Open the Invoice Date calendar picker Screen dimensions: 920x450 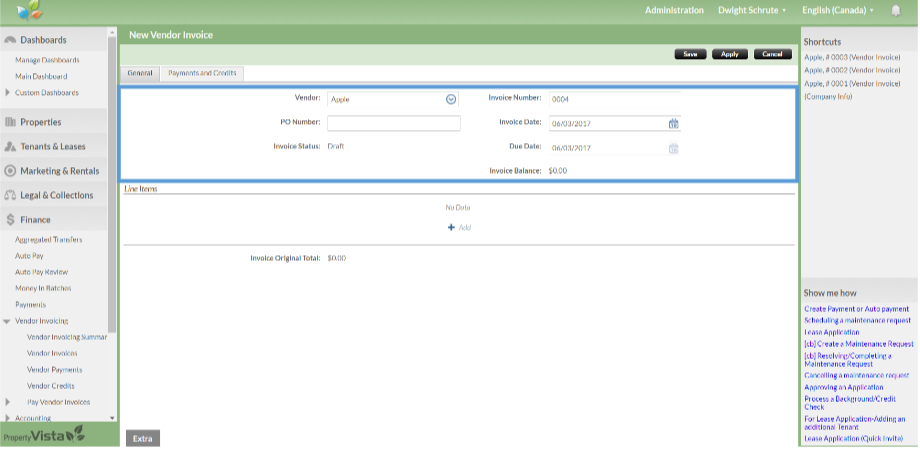coord(673,124)
